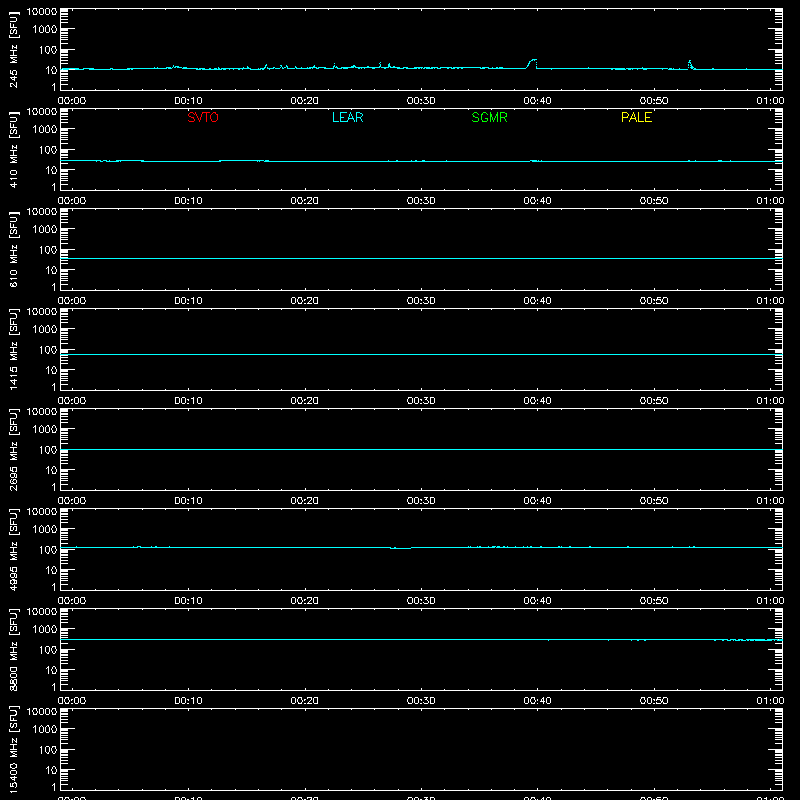Click the 00:30 time label under 610 MHz plot

click(421, 301)
